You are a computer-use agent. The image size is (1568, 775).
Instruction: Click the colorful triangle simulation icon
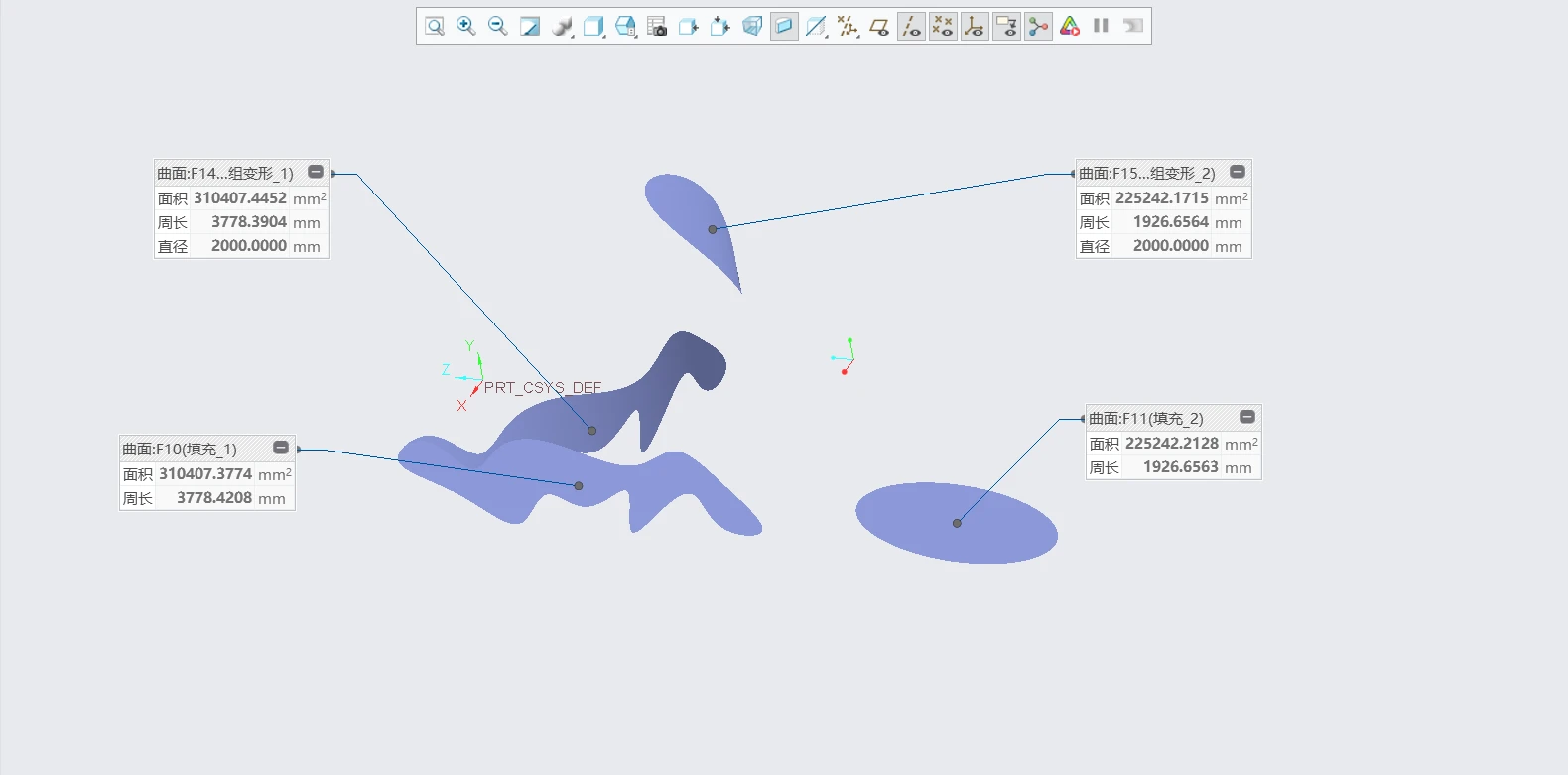point(1070,26)
